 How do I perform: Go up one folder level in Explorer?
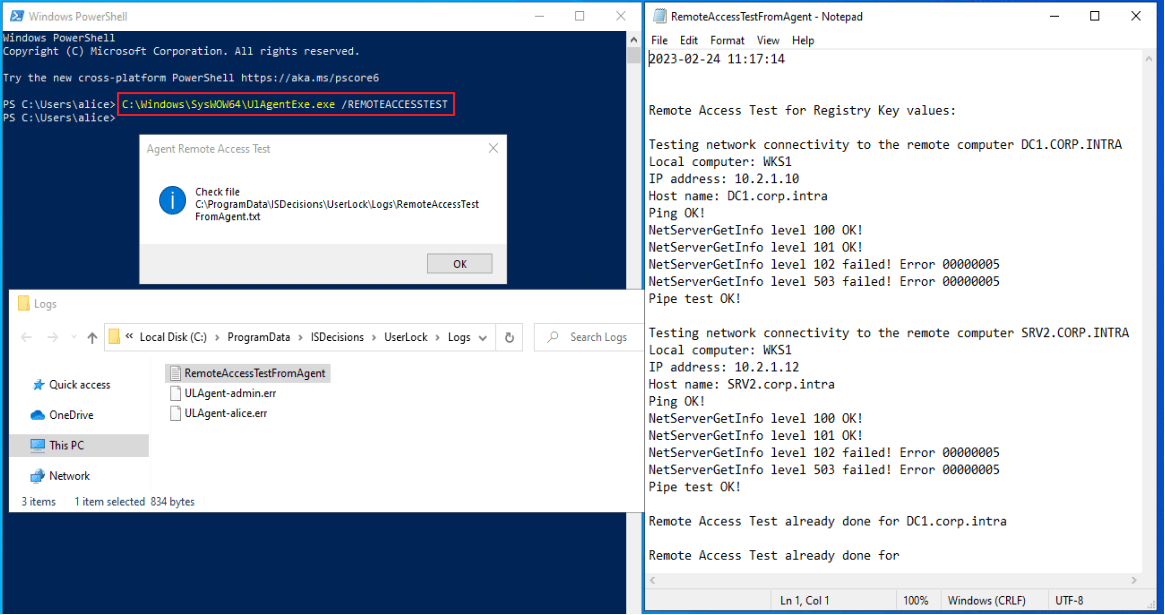[92, 337]
